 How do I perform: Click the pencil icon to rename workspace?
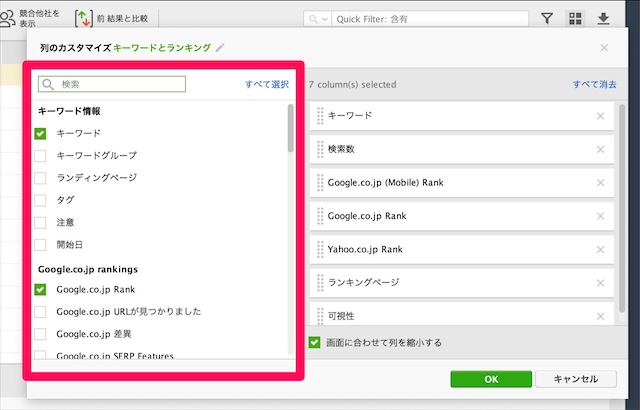[x=220, y=48]
